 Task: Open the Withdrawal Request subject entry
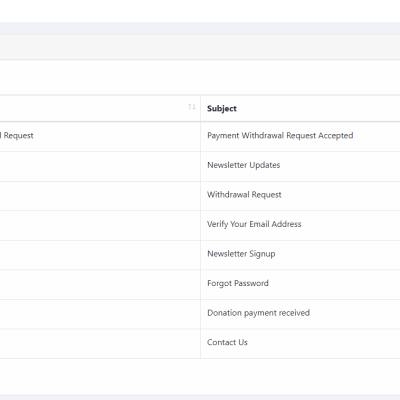coord(244,195)
